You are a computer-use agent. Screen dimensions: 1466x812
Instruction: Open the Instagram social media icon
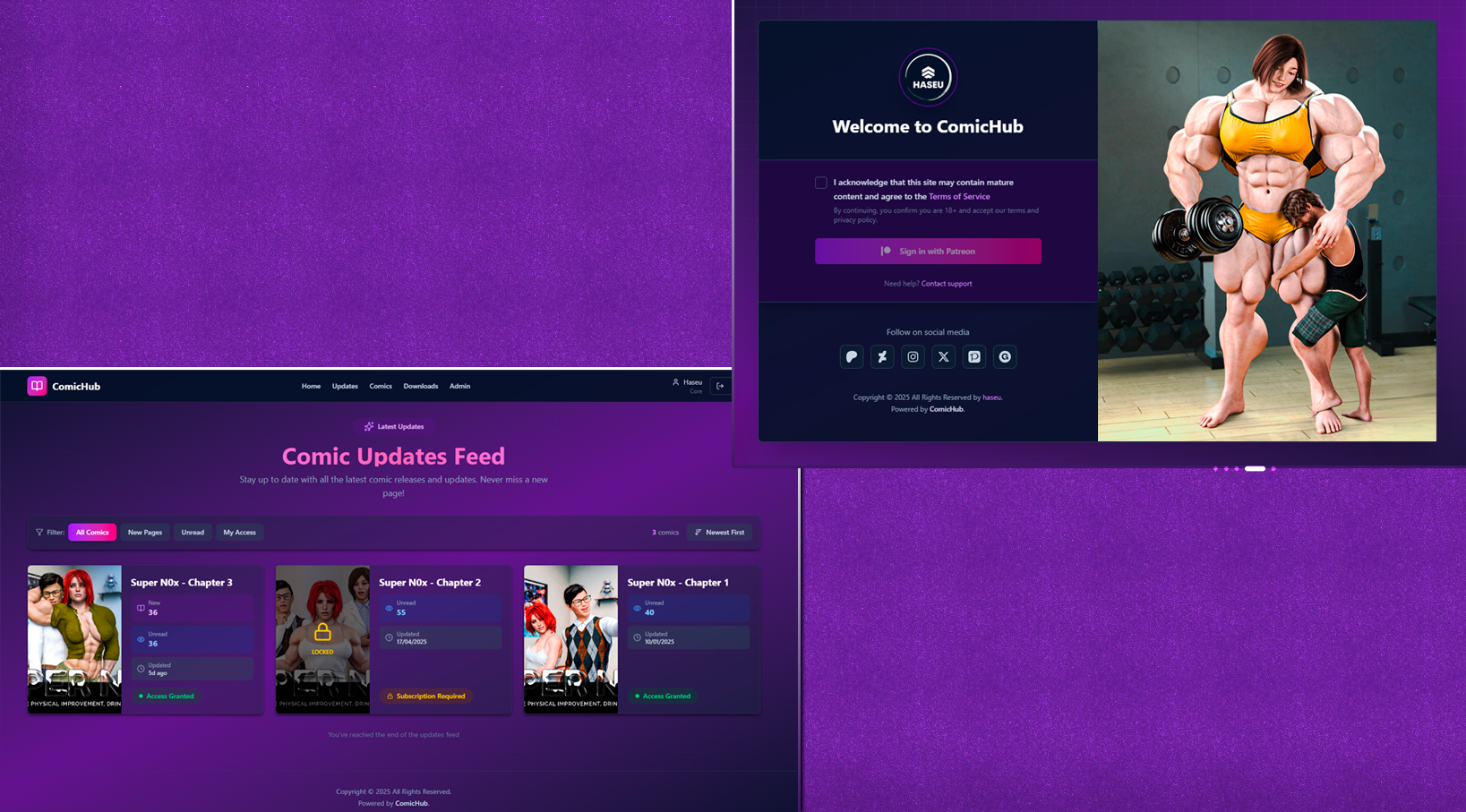[x=913, y=356]
